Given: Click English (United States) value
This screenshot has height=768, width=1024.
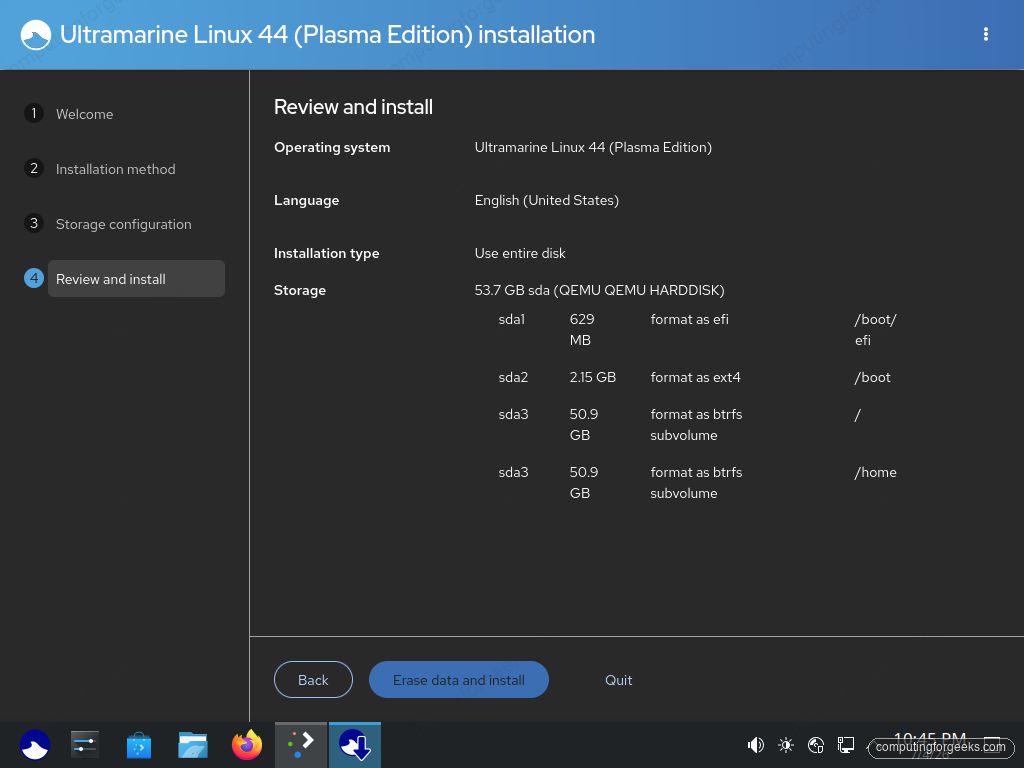Looking at the screenshot, I should [x=547, y=200].
